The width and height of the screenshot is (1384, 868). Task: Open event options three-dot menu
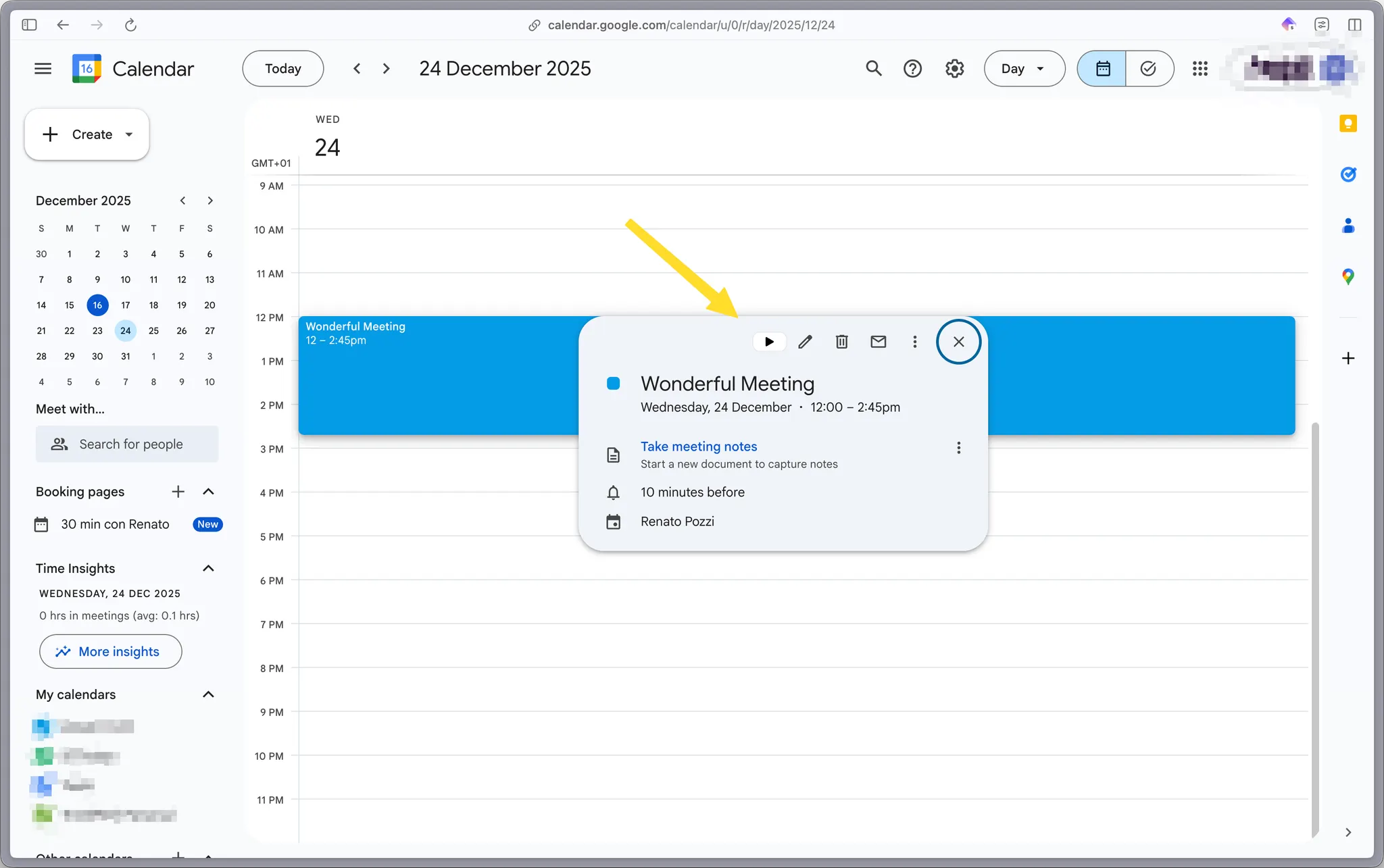[x=914, y=342]
